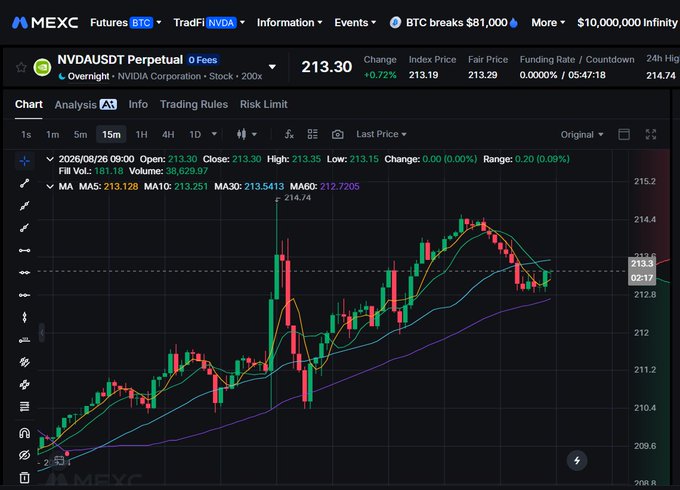Collapse the OHLC data legend chevron
The height and width of the screenshot is (490, 680).
click(x=50, y=159)
